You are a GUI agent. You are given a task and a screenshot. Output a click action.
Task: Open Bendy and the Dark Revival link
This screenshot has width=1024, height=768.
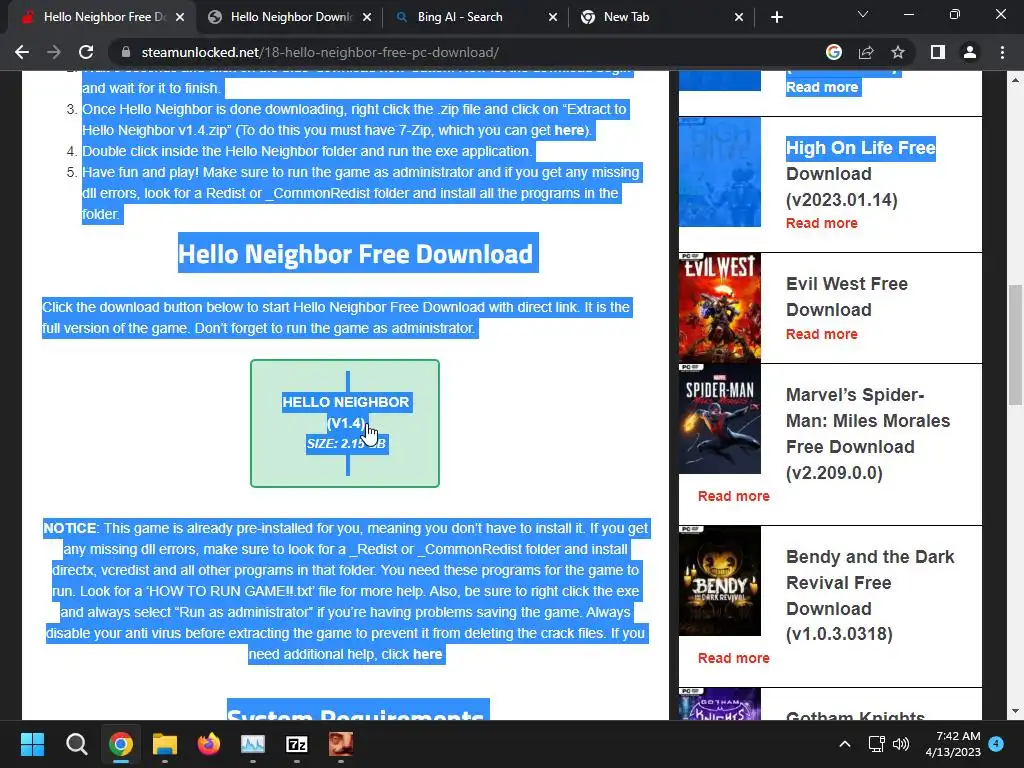tap(870, 595)
